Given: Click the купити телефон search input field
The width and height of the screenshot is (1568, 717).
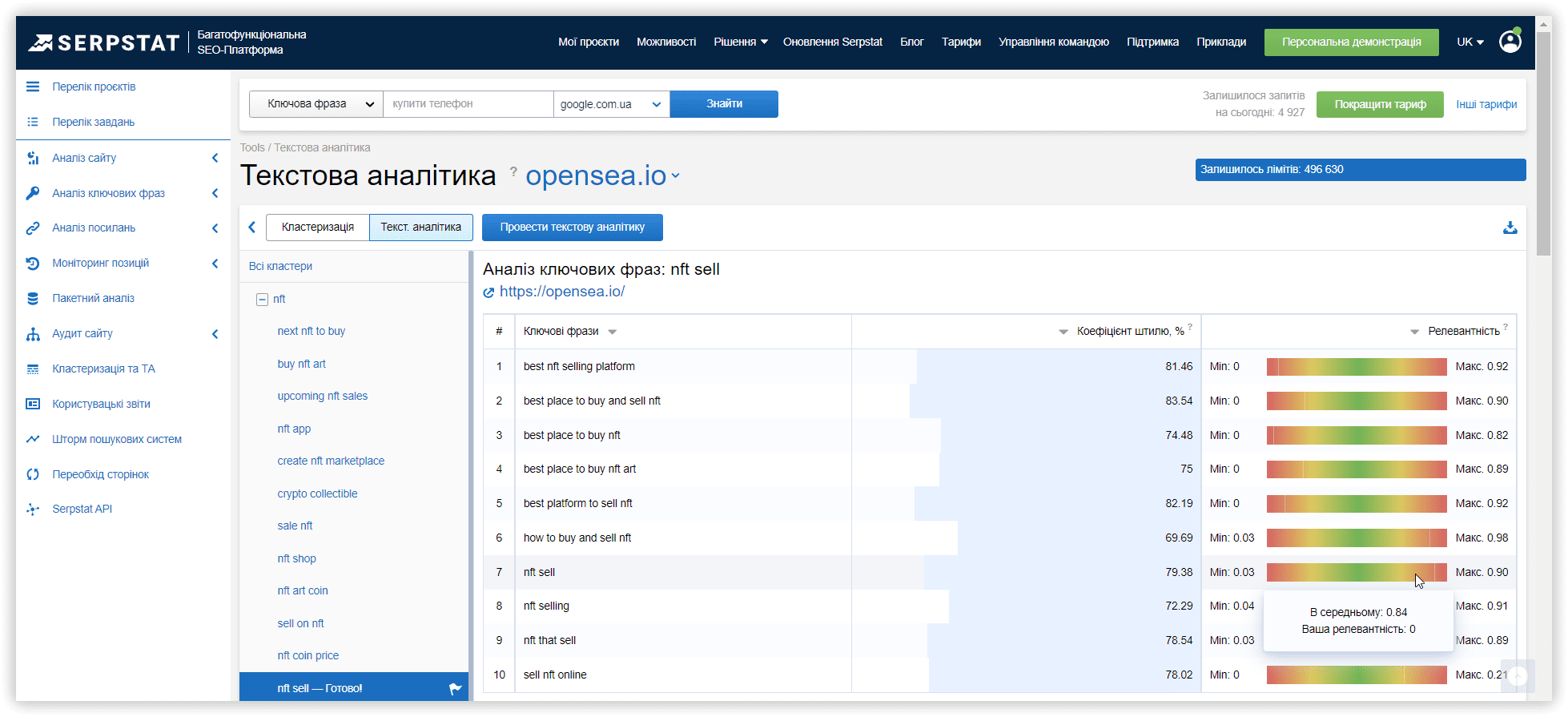Looking at the screenshot, I should pos(468,104).
